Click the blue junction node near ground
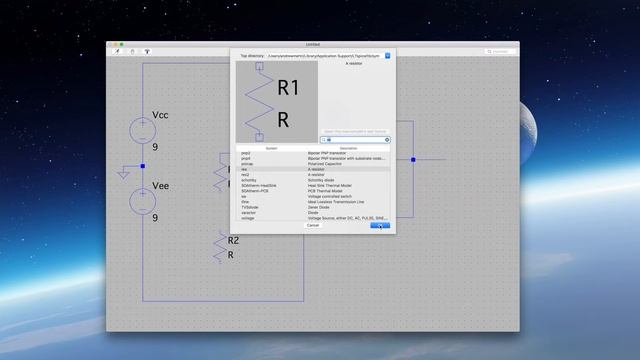Screen dimensions: 640x360 point(142,166)
